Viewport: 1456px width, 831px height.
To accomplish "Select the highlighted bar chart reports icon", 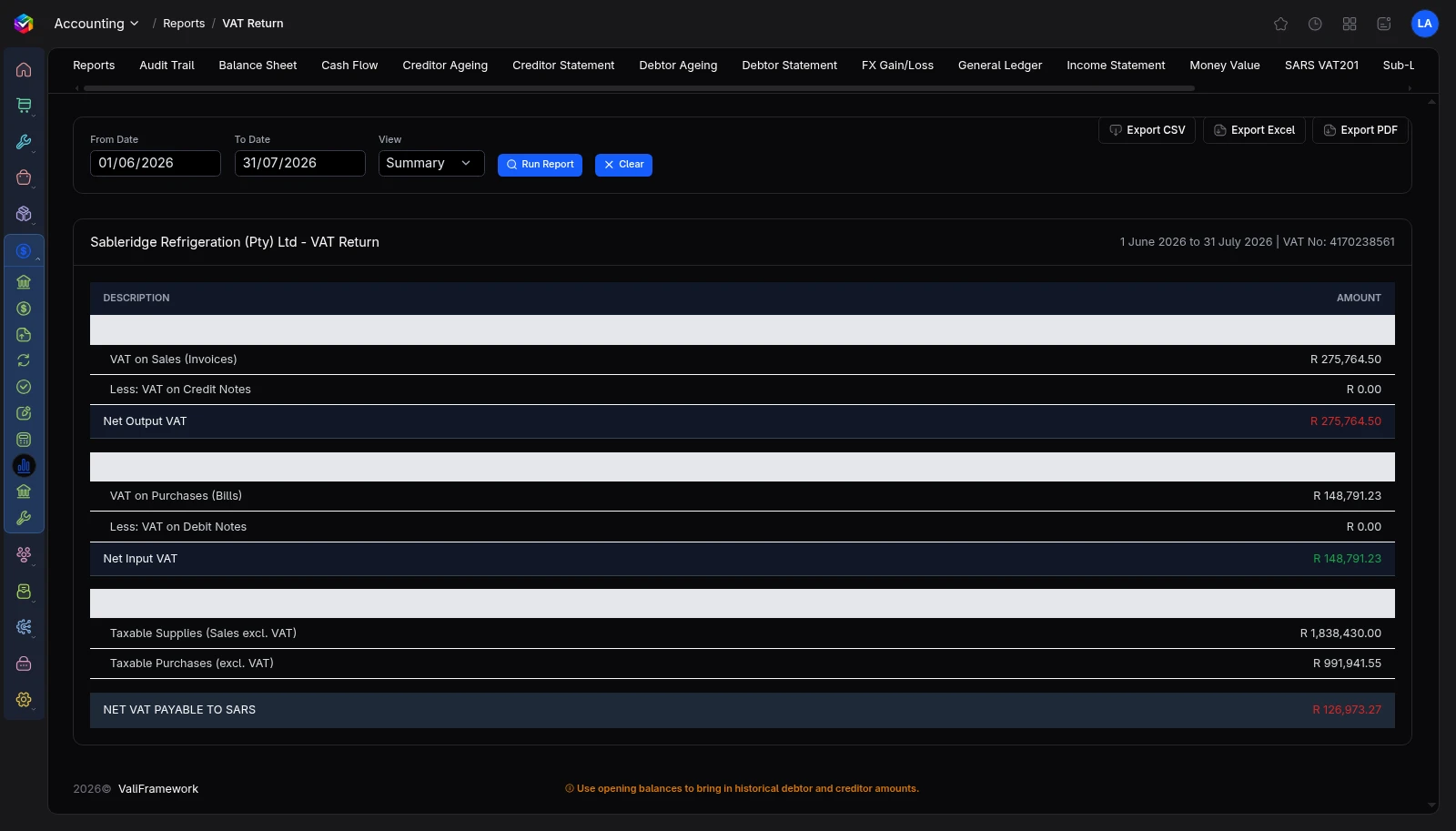I will click(24, 466).
